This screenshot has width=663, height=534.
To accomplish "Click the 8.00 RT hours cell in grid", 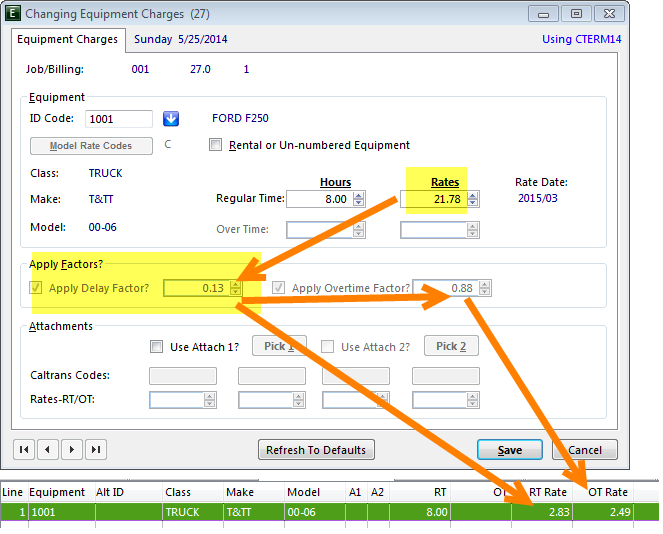I will point(420,512).
